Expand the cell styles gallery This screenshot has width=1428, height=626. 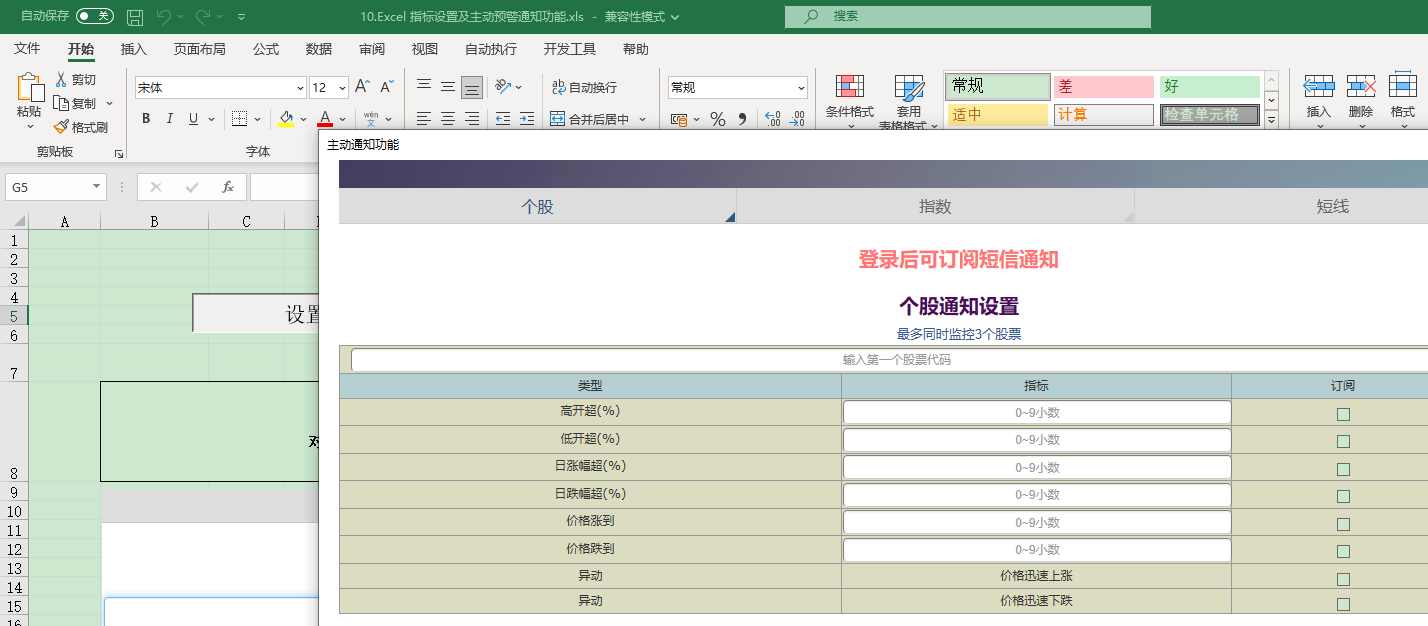1272,120
